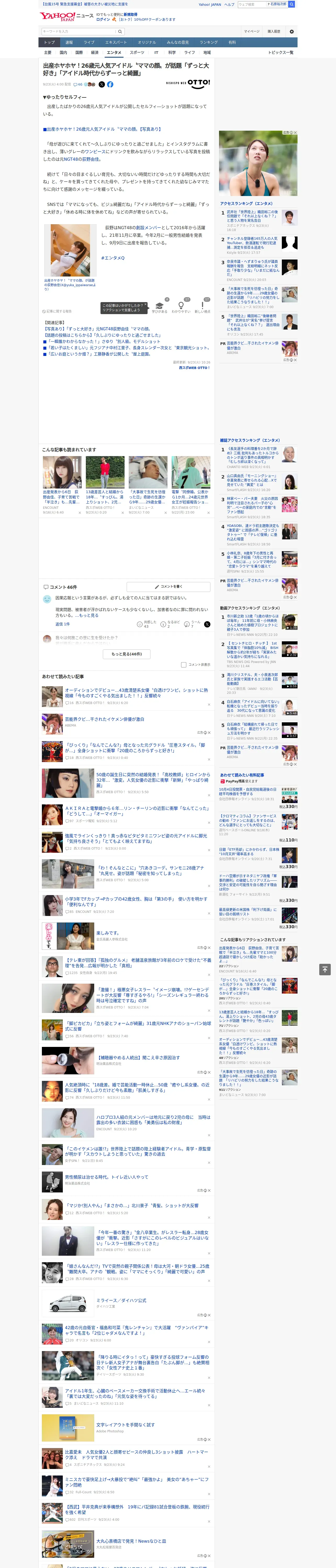
Task: Open 経済 category in sub navigation
Action: coord(94,52)
